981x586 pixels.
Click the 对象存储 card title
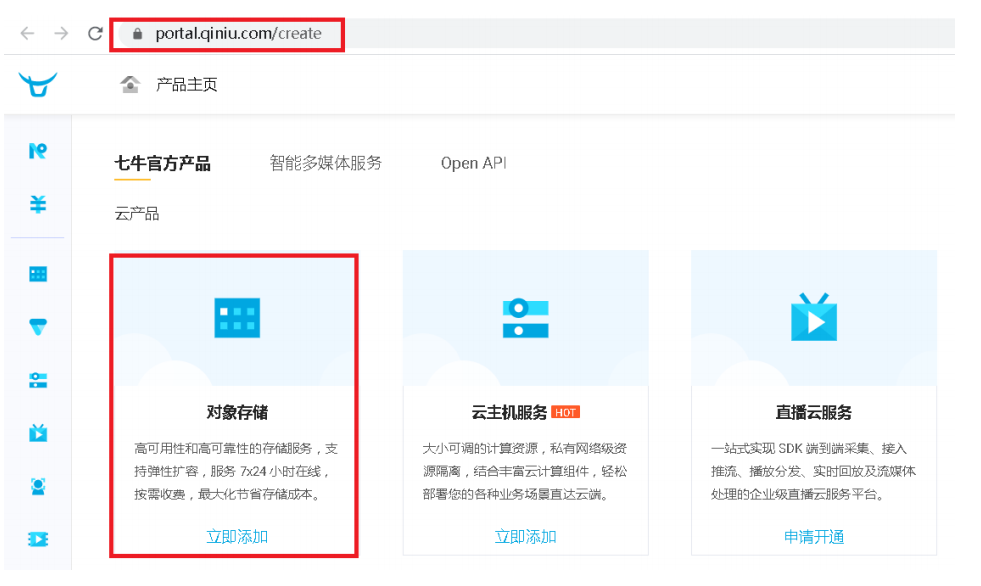pyautogui.click(x=237, y=413)
